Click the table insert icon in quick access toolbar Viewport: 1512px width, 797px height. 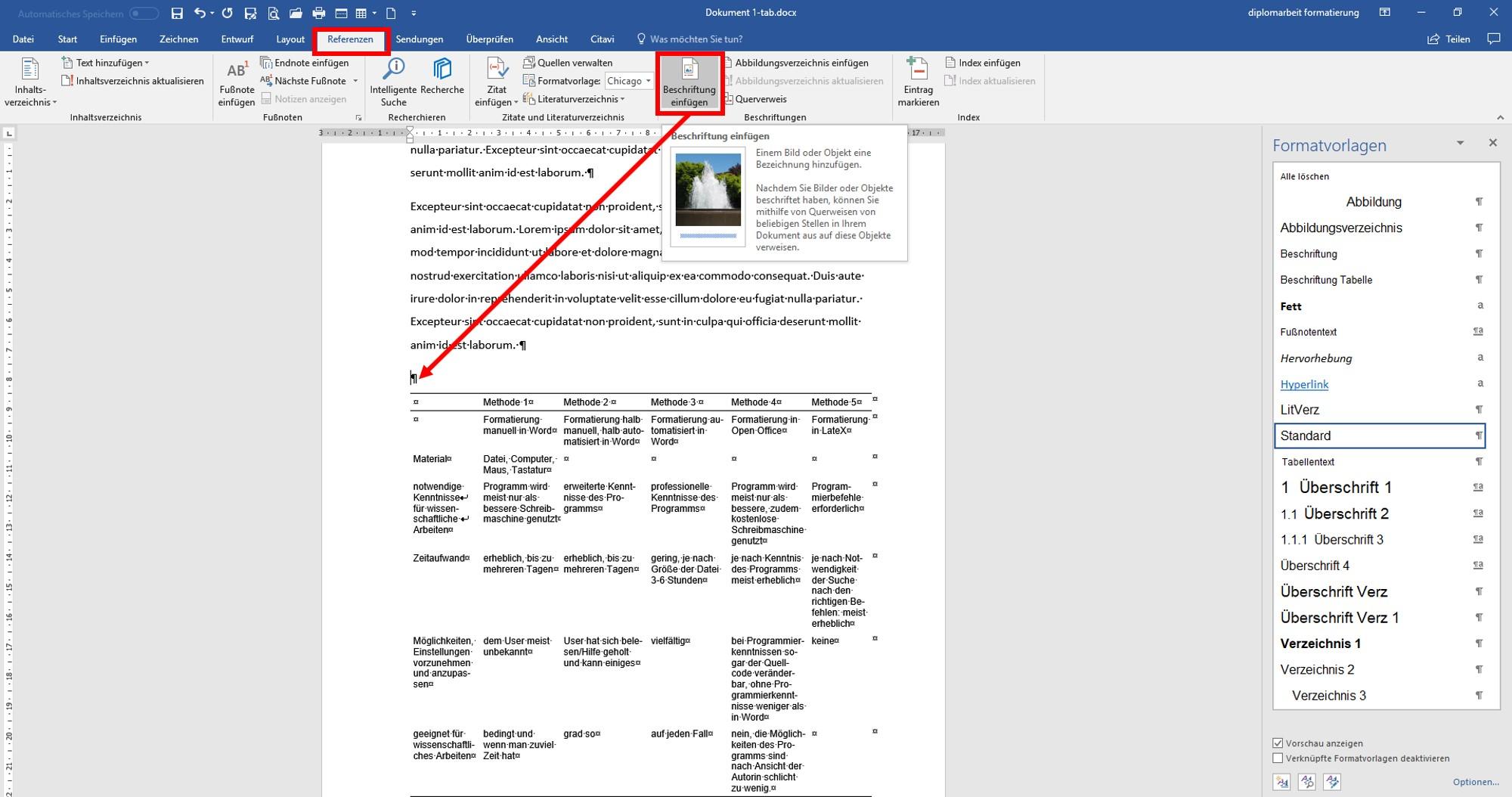[362, 13]
